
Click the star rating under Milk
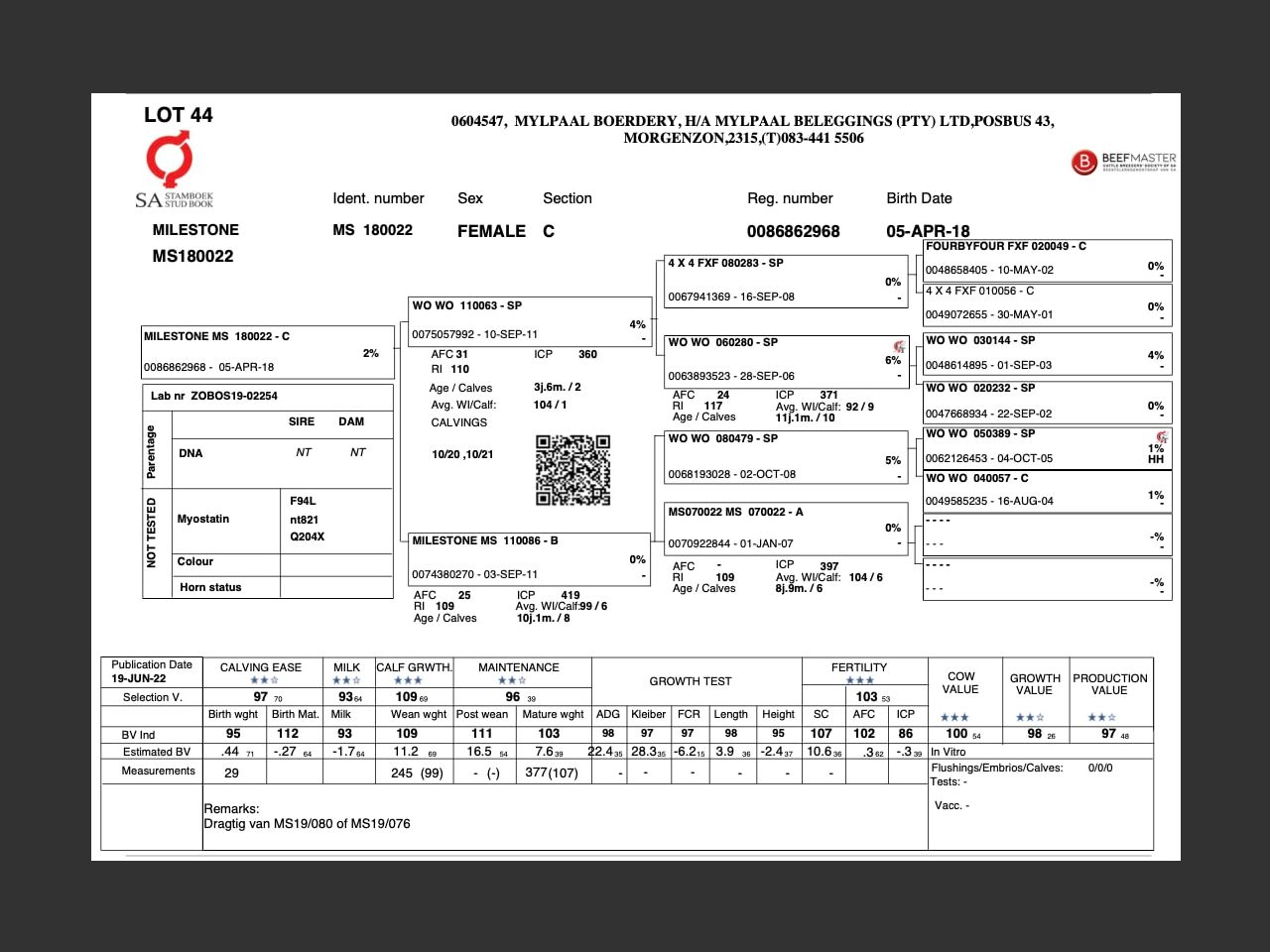click(x=346, y=680)
